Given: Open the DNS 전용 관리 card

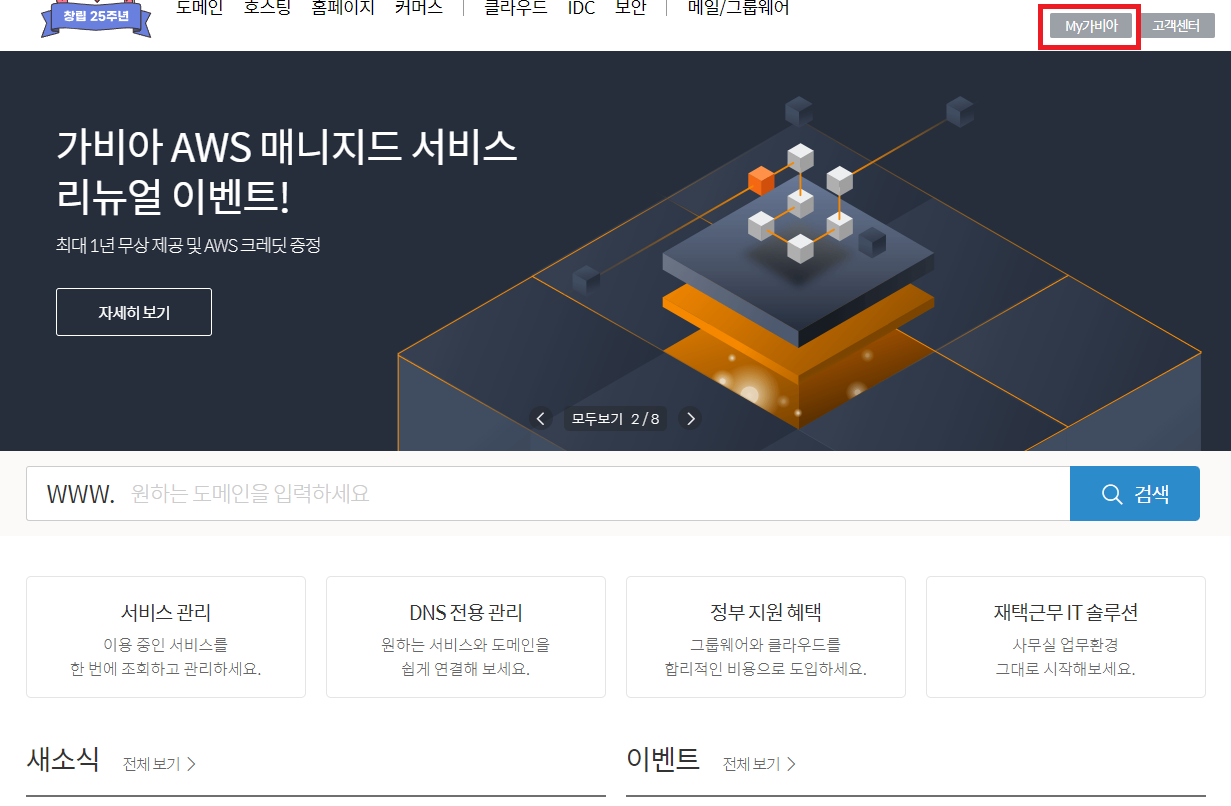Looking at the screenshot, I should coord(465,637).
